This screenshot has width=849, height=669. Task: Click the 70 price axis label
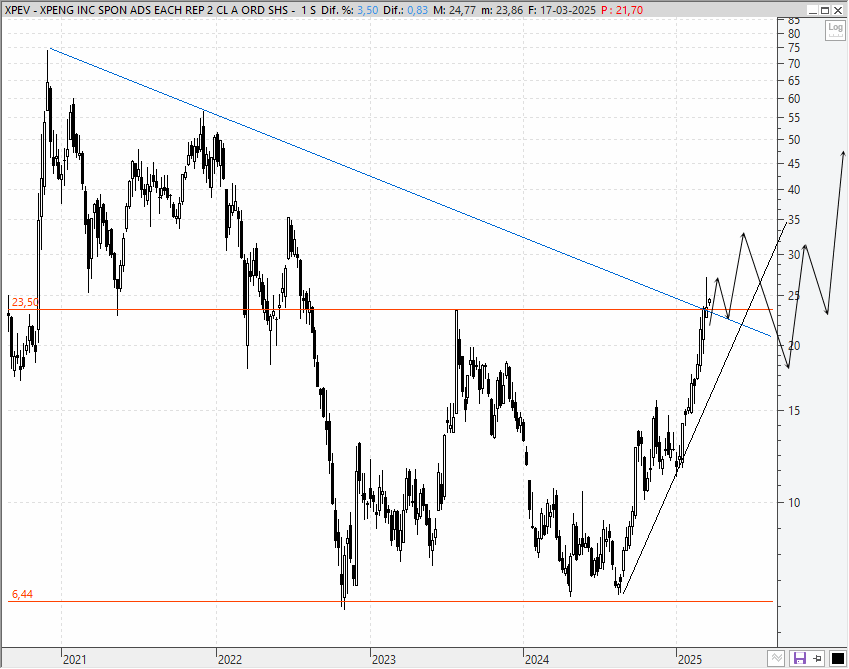tap(794, 64)
